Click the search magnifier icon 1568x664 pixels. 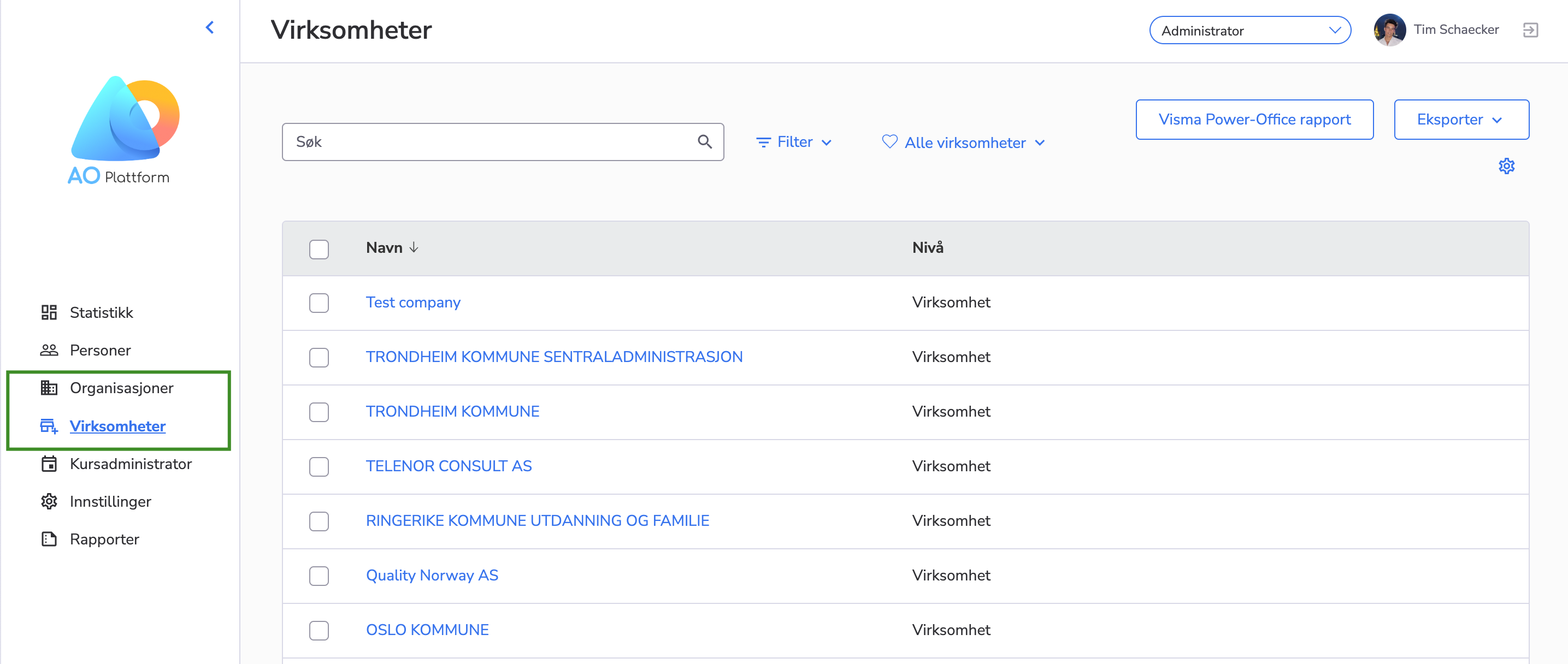[x=704, y=142]
